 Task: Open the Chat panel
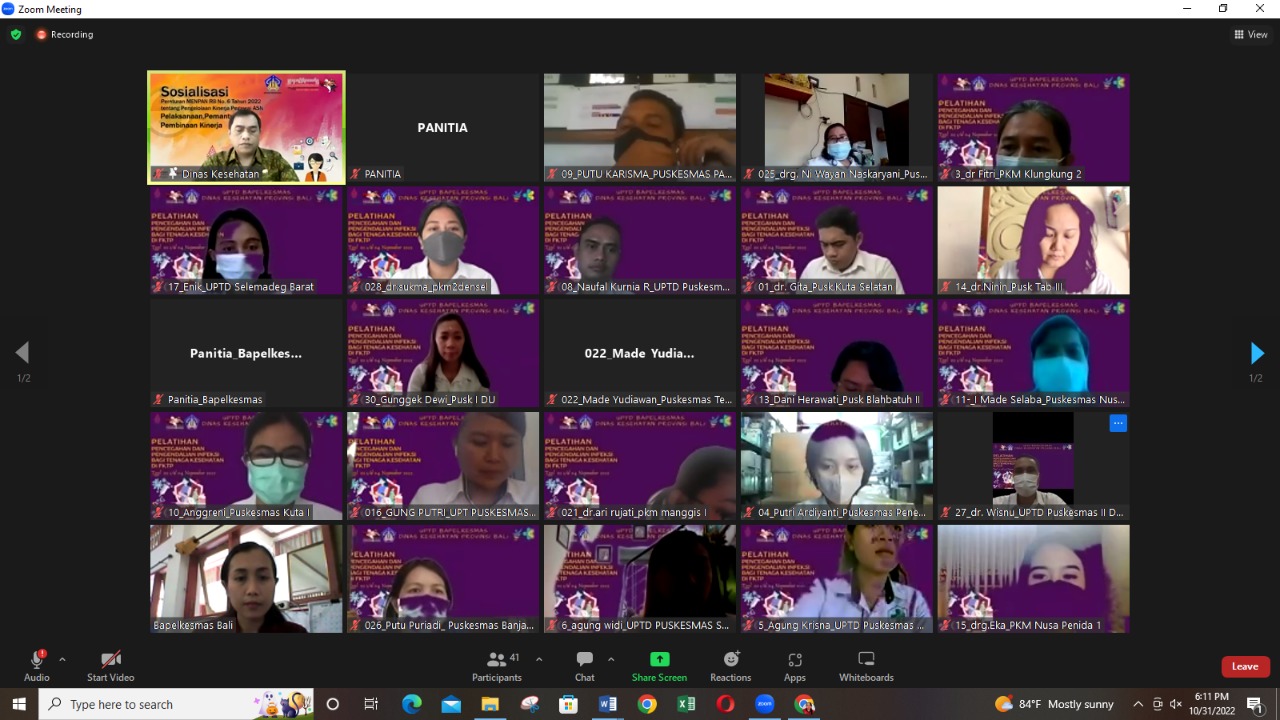[x=585, y=666]
